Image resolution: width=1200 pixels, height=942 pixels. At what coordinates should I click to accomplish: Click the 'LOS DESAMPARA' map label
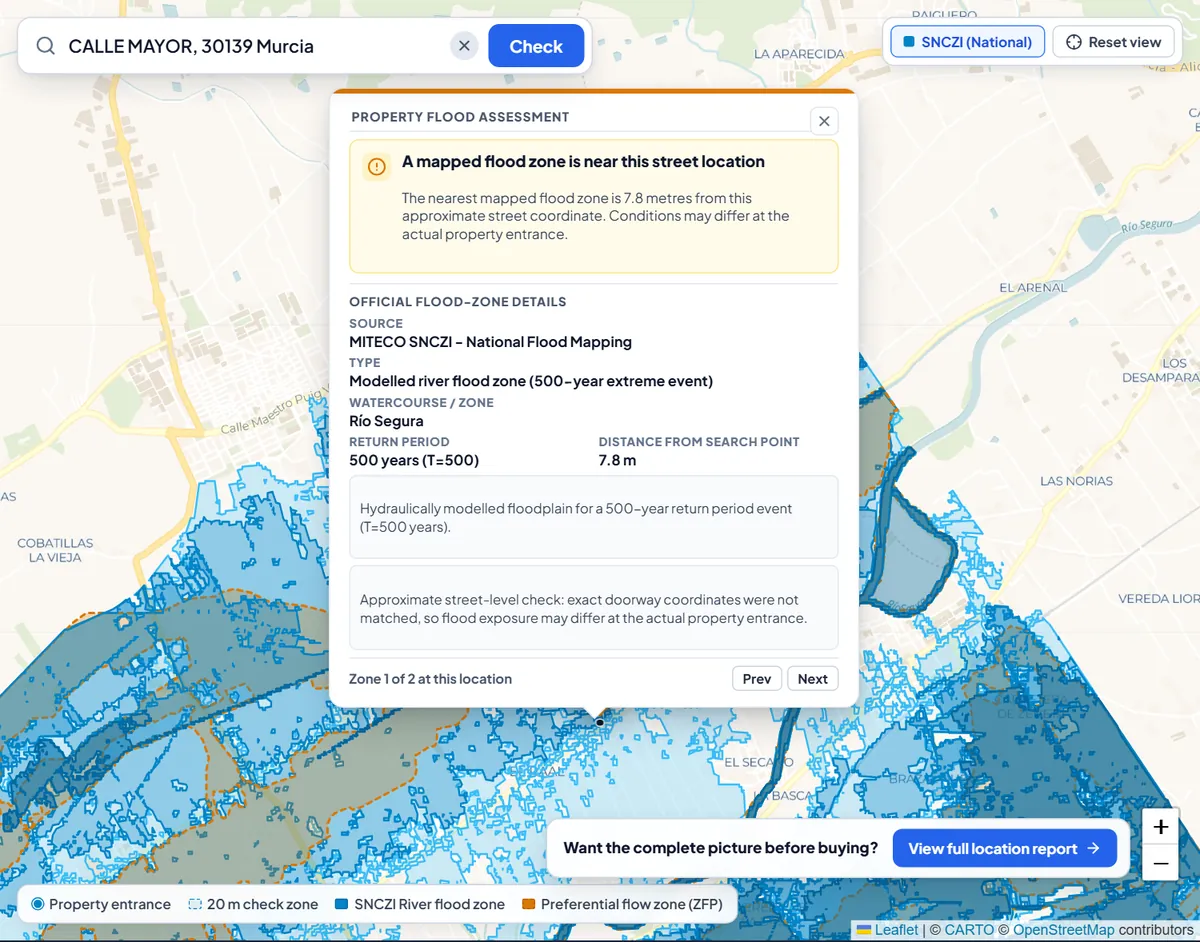[1161, 371]
